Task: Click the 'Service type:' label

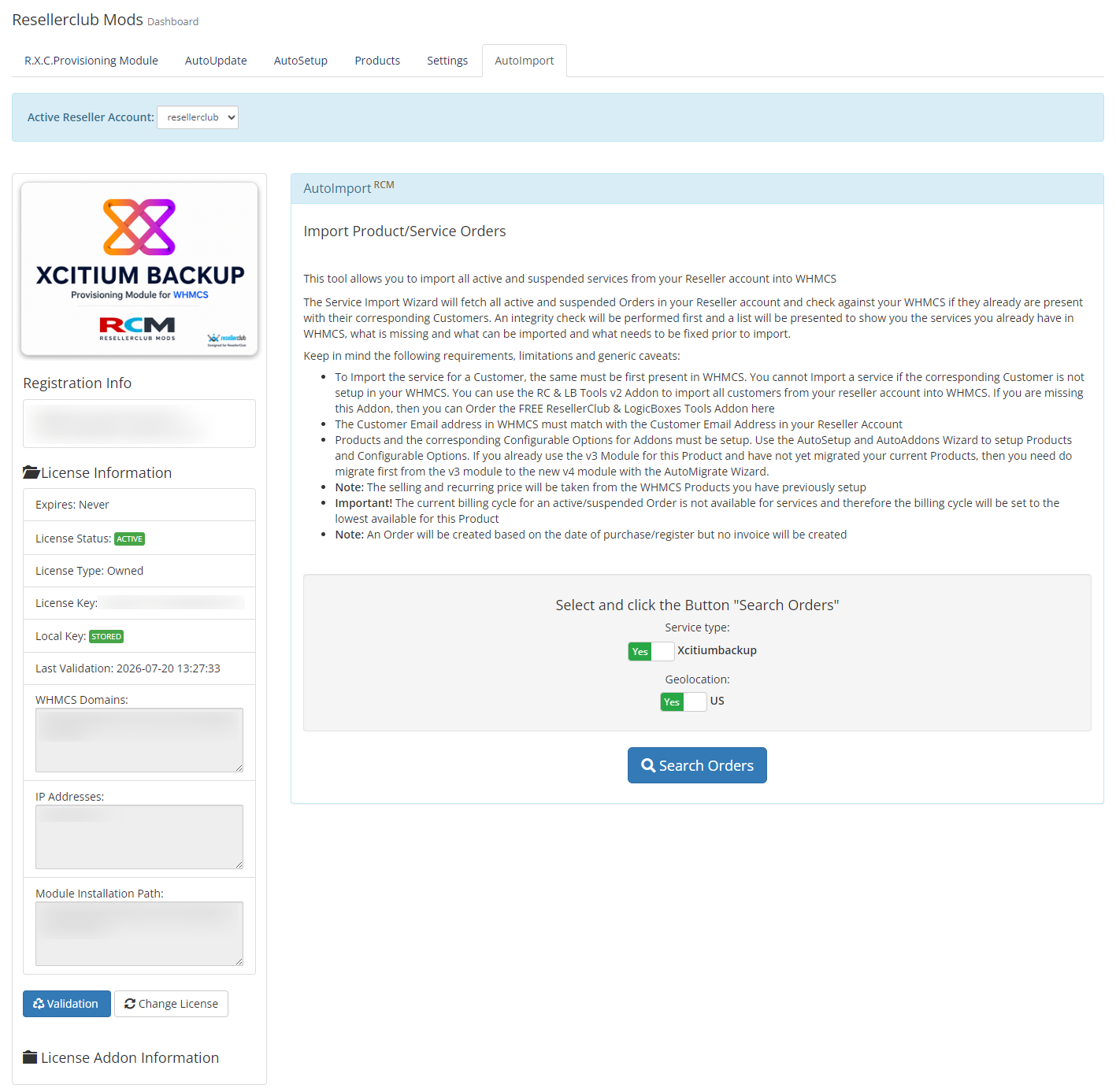Action: click(697, 627)
